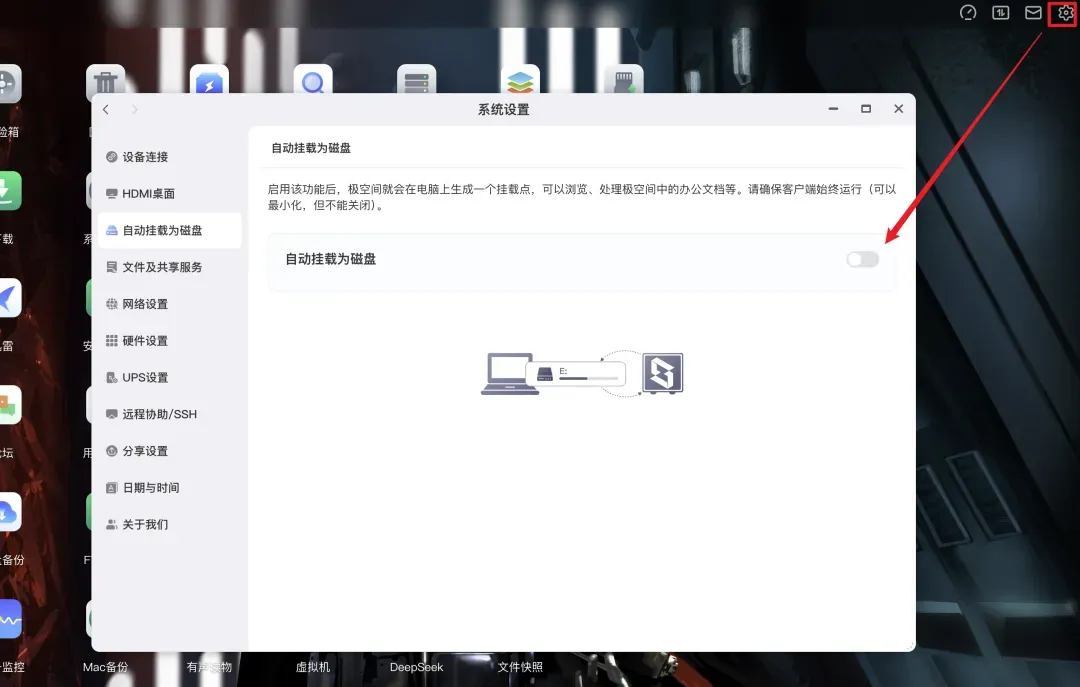Open the performance monitor dial icon
The image size is (1080, 687).
click(x=967, y=13)
